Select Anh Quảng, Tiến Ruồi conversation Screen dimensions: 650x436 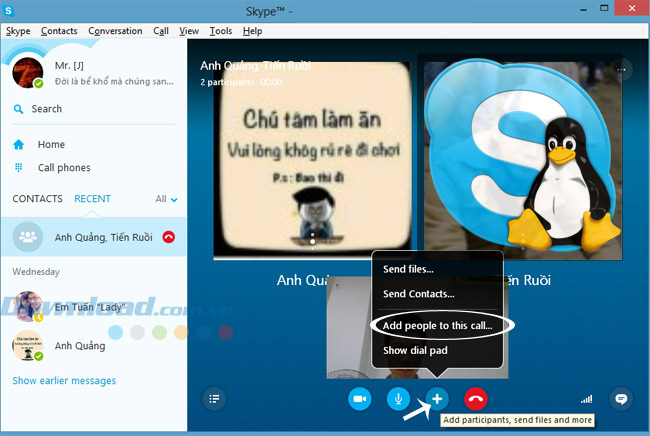[x=94, y=237]
